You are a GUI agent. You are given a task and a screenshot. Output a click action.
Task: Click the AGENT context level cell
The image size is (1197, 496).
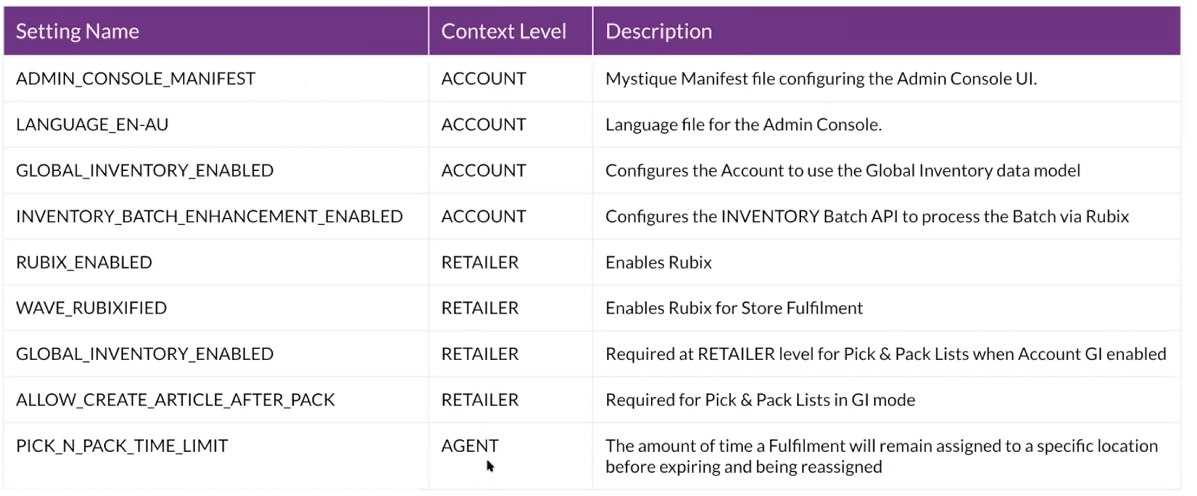pos(469,446)
